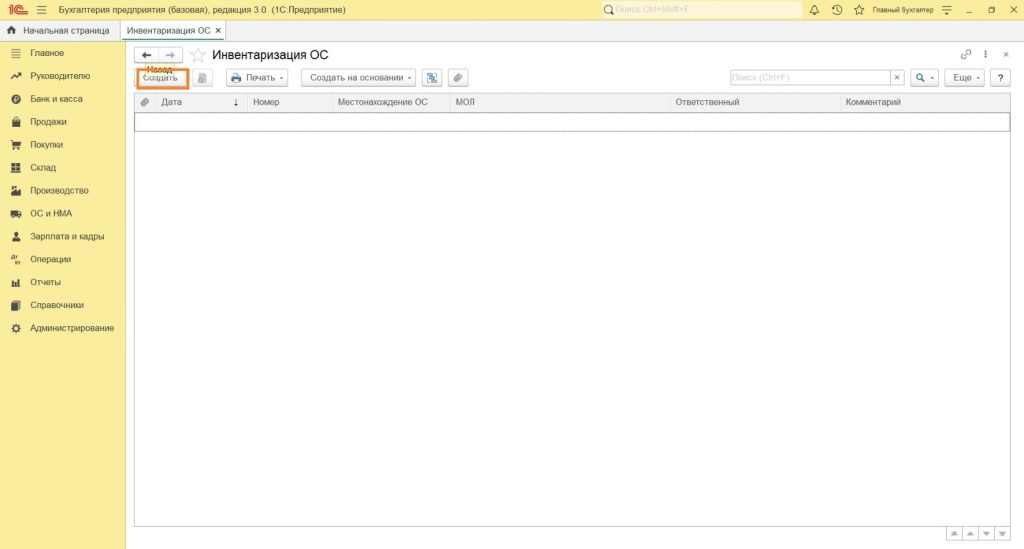The width and height of the screenshot is (1024, 549).
Task: Open the Руководителю section
Action: [x=60, y=76]
